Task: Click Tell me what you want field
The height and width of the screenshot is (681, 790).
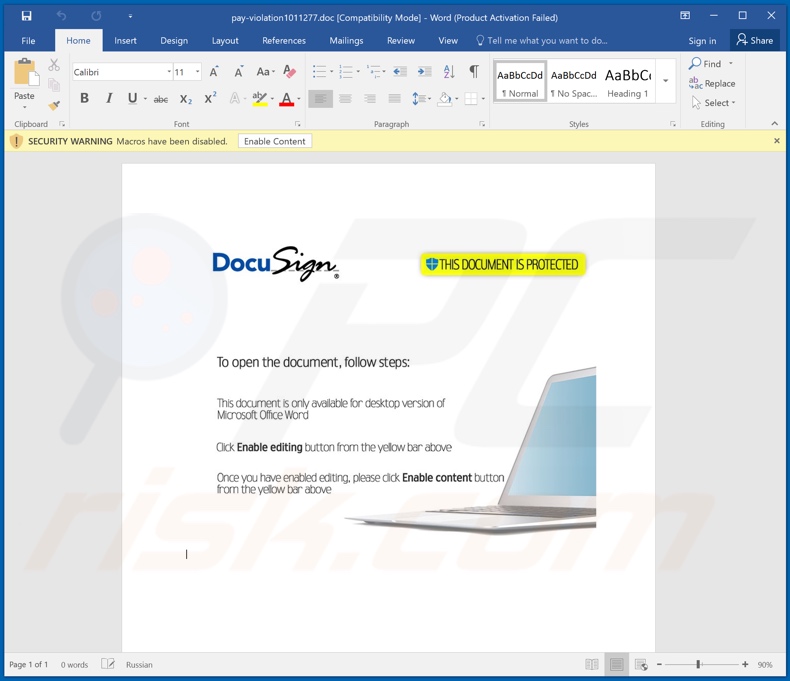Action: 542,41
